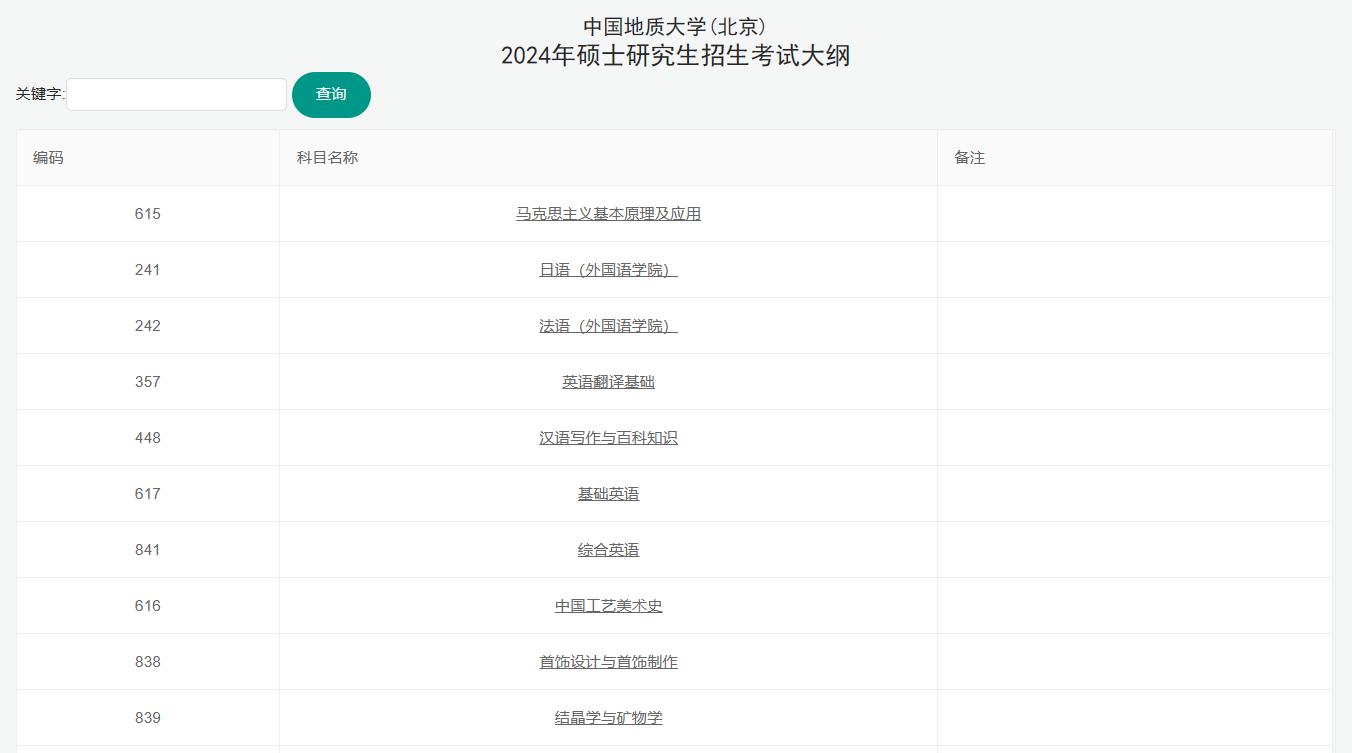The image size is (1352, 753).
Task: Open the 汉语写作与百科知识 link
Action: [x=608, y=438]
